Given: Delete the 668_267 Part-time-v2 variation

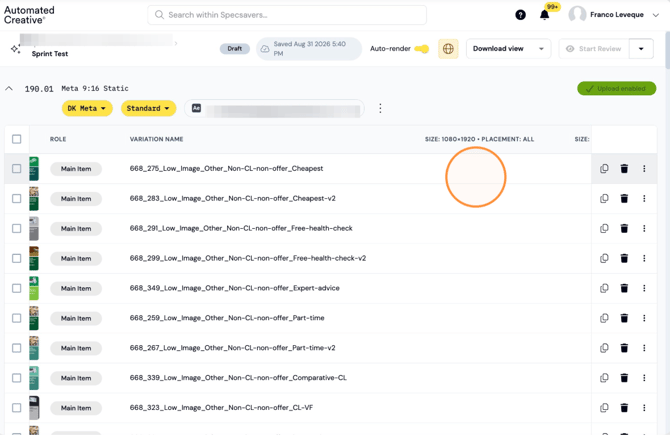Looking at the screenshot, I should [x=624, y=348].
